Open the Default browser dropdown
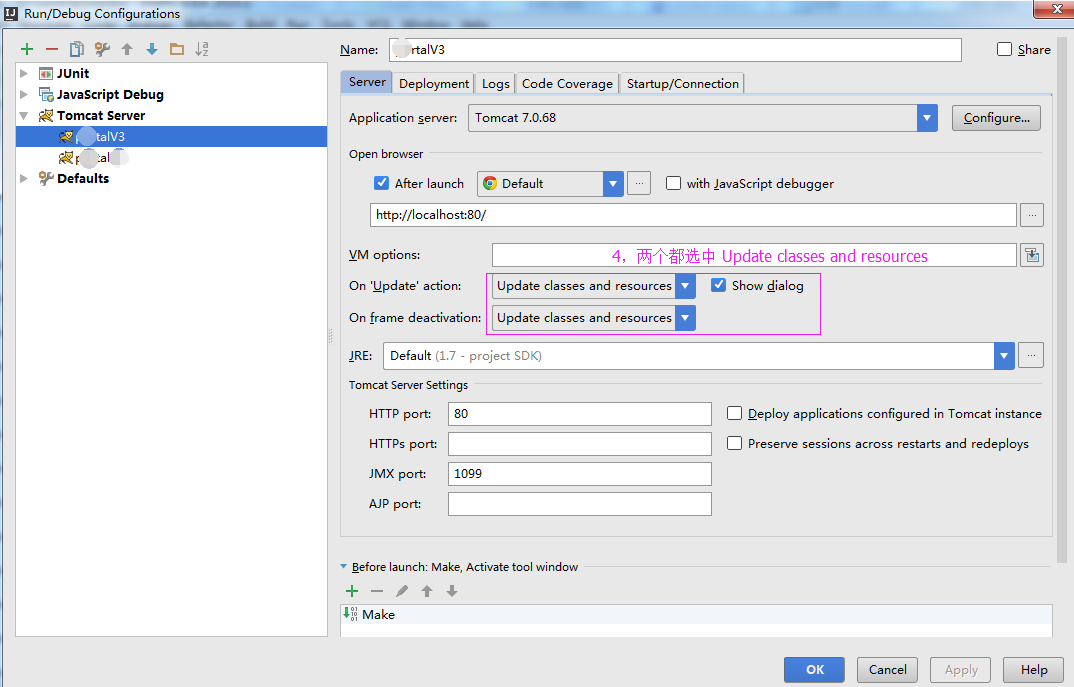The image size is (1074, 687). (613, 184)
